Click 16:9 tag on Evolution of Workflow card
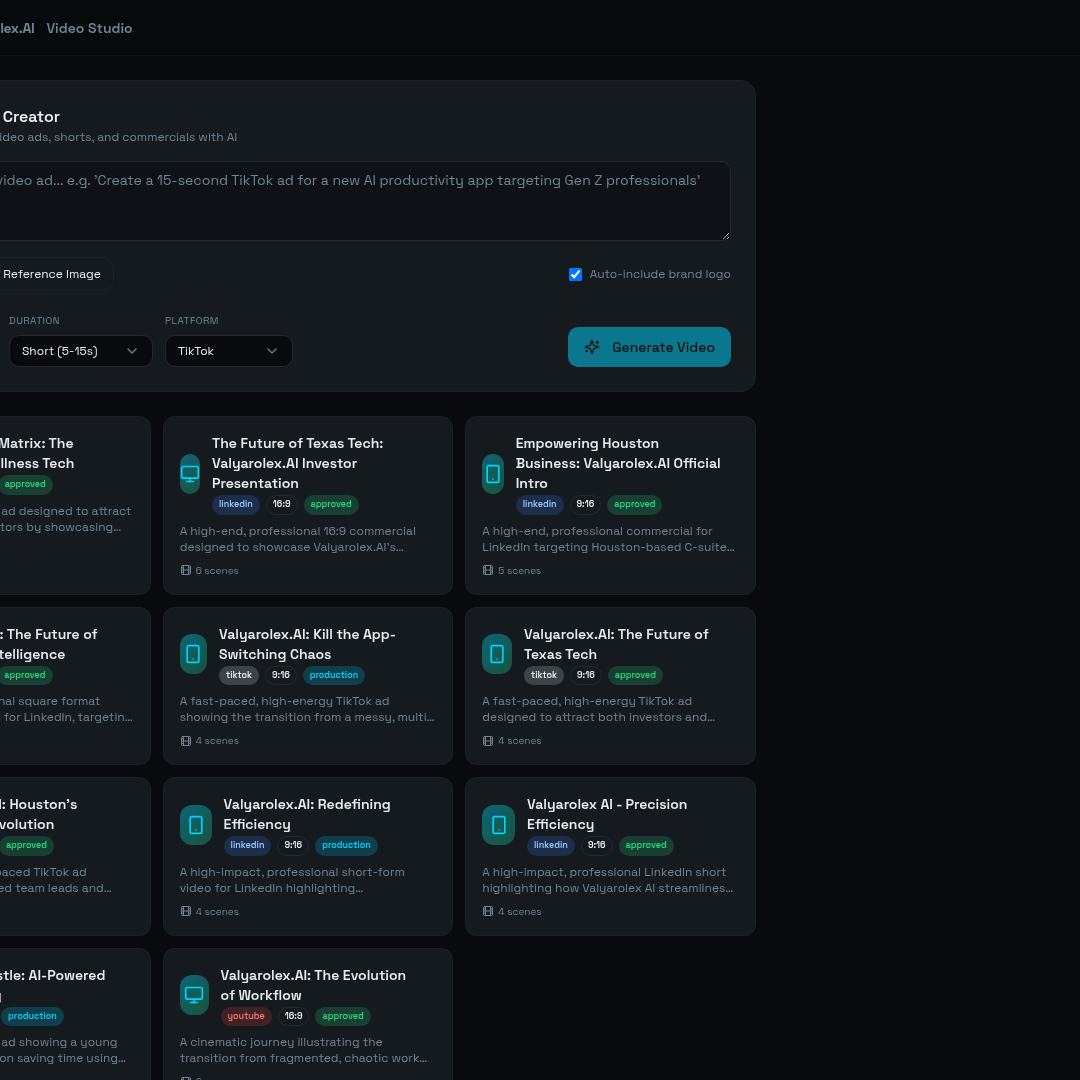 pyautogui.click(x=293, y=1016)
